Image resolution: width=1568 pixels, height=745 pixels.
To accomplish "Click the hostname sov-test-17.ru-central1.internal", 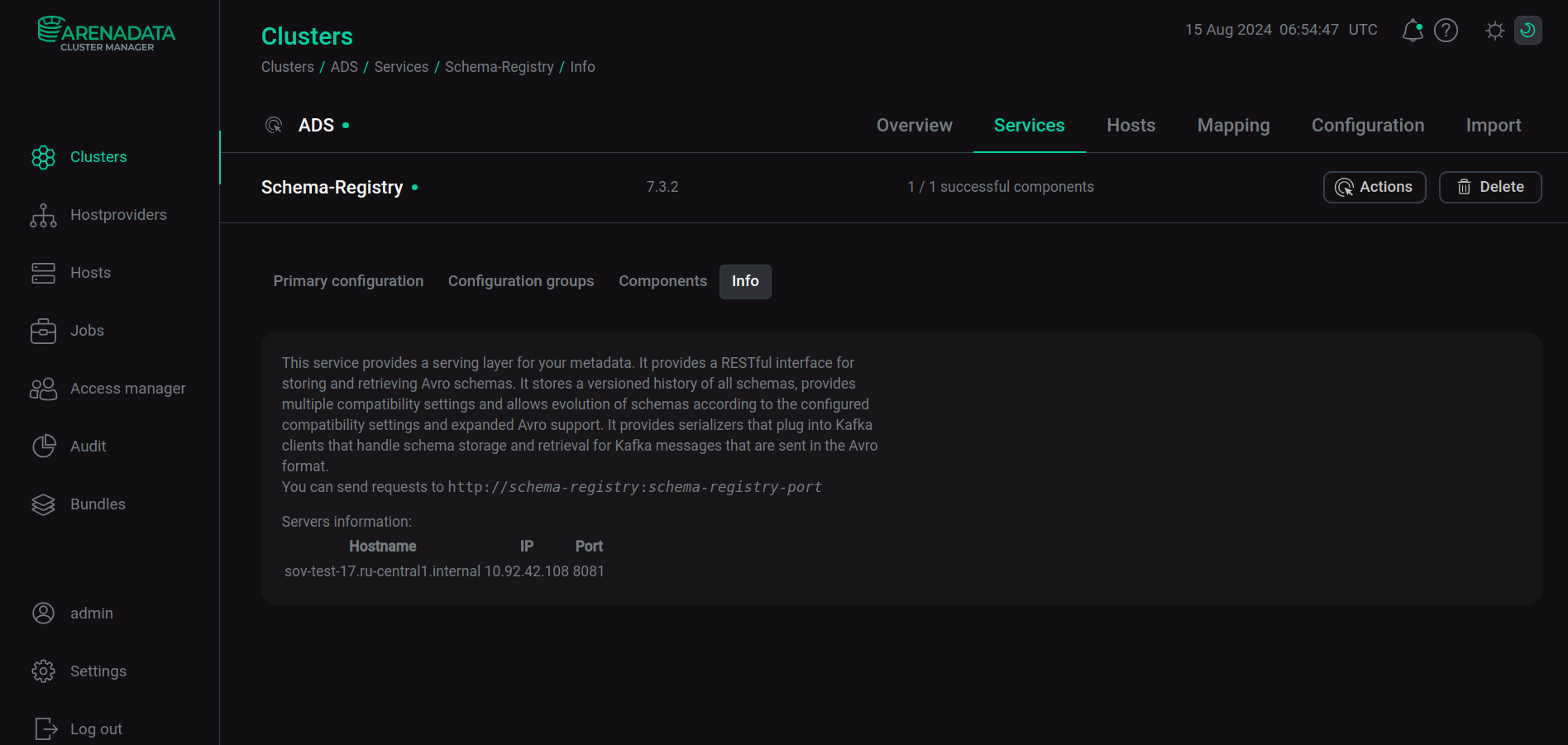I will 382,571.
